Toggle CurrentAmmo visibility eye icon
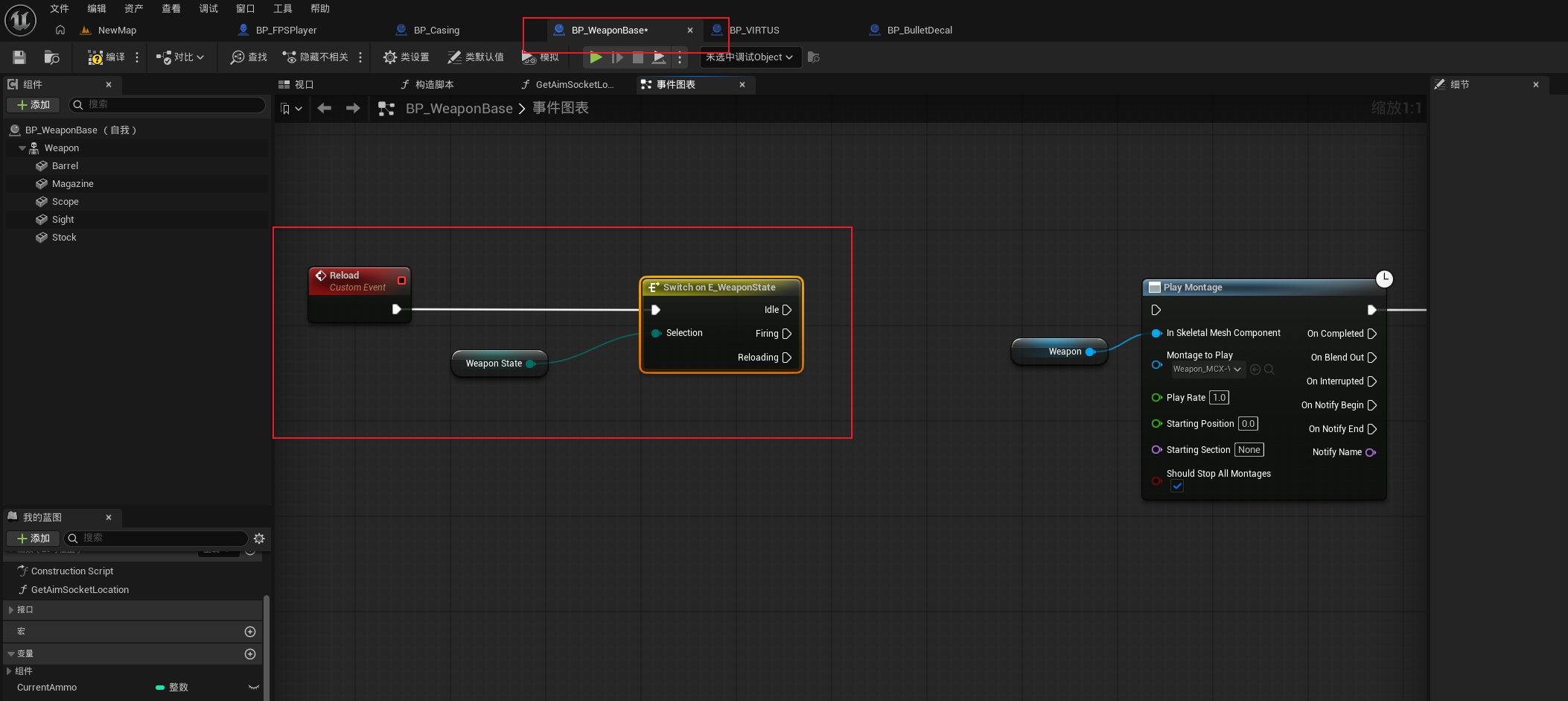 click(254, 688)
